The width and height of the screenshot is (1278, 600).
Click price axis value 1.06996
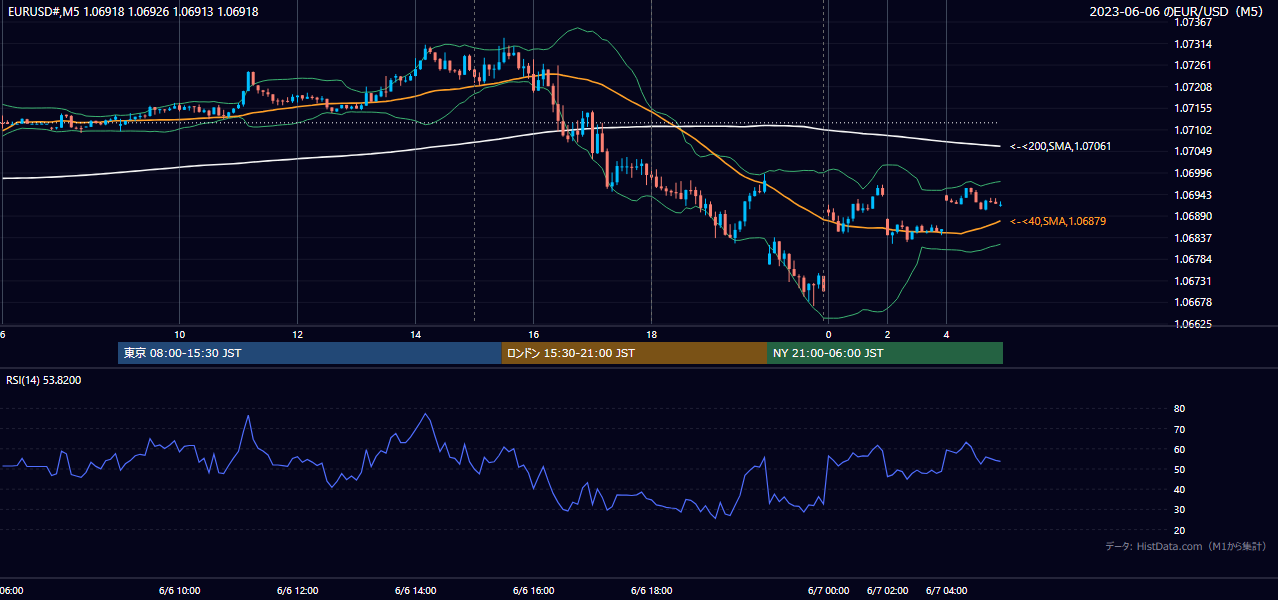point(1193,173)
